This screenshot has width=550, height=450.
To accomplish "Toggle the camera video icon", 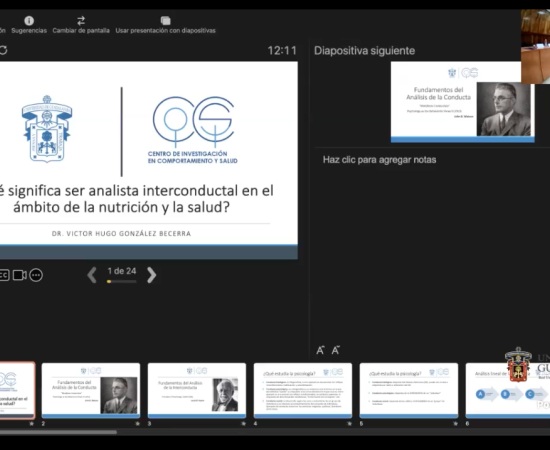I will pyautogui.click(x=20, y=275).
